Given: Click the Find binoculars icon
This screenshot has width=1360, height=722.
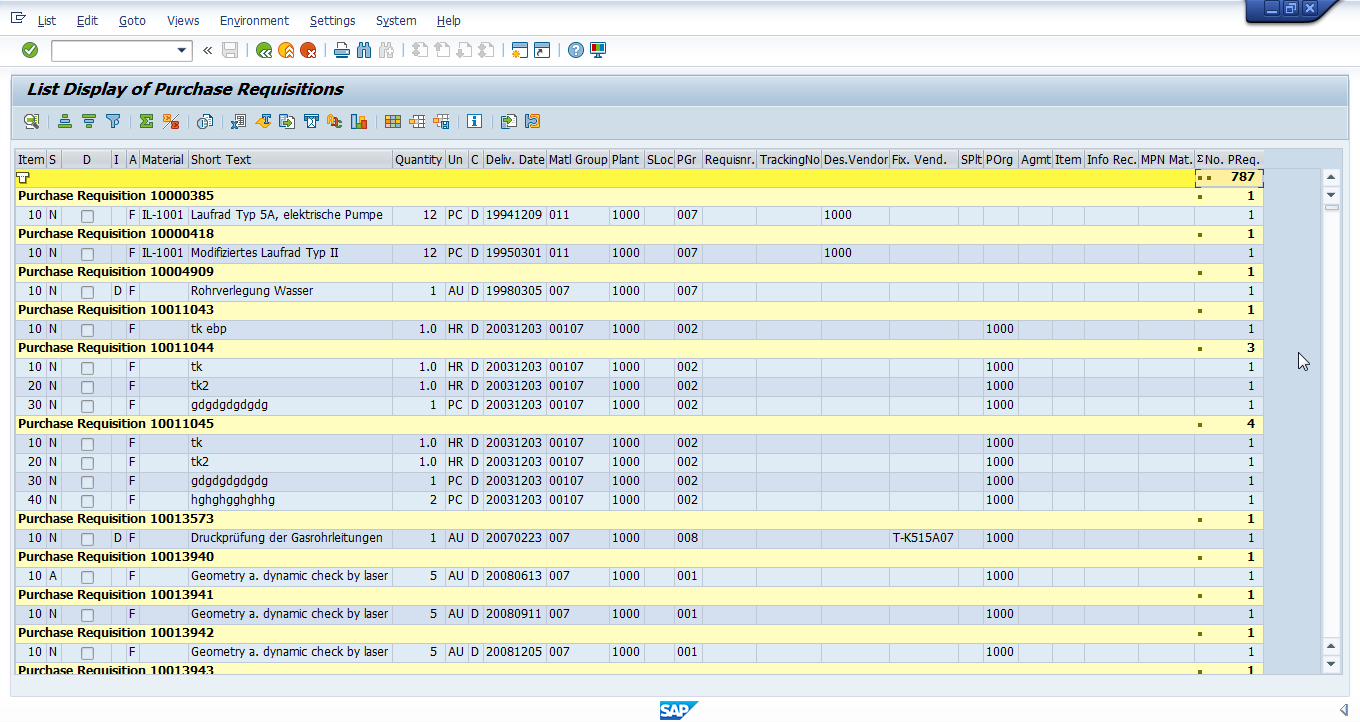Looking at the screenshot, I should click(363, 50).
